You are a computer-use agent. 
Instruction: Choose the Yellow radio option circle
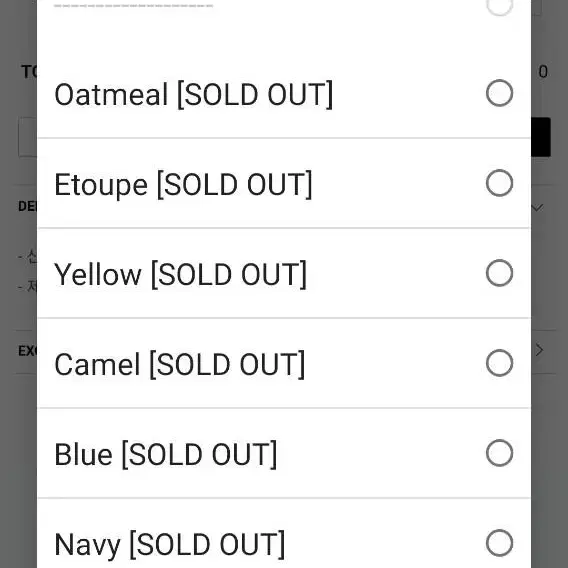tap(499, 273)
